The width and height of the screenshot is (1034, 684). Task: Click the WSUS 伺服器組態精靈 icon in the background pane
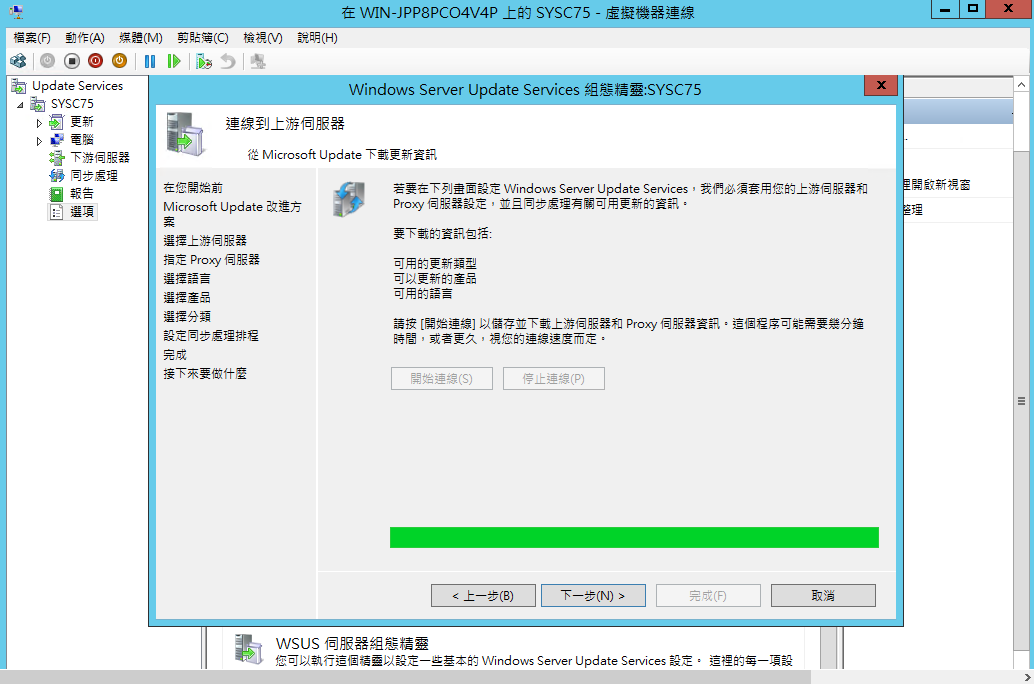(249, 649)
